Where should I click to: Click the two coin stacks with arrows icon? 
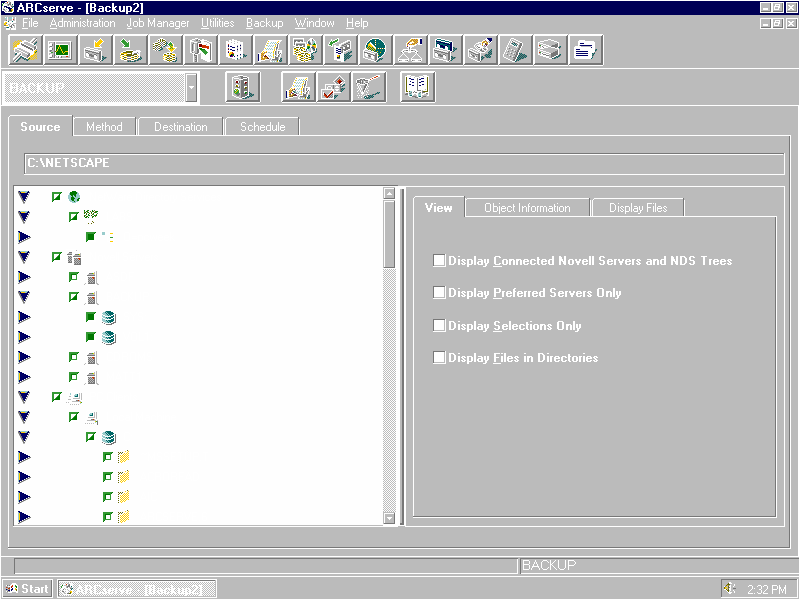point(166,50)
